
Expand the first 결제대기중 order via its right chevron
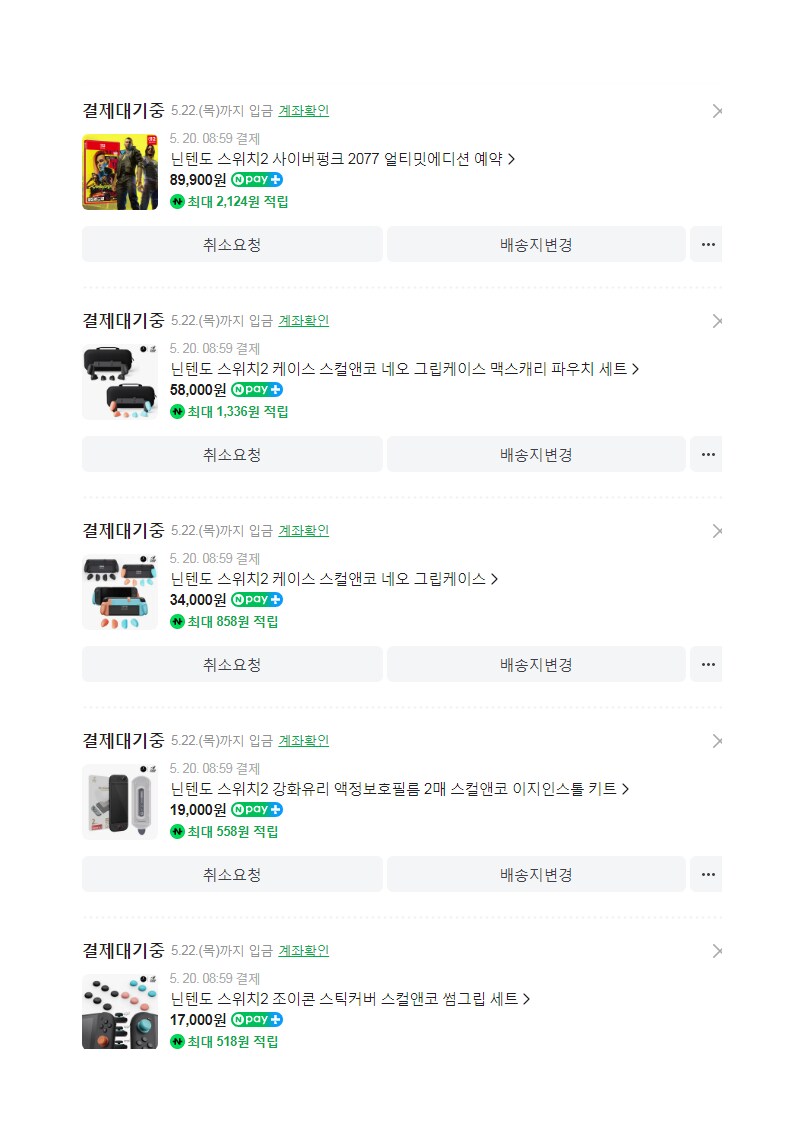pos(717,111)
